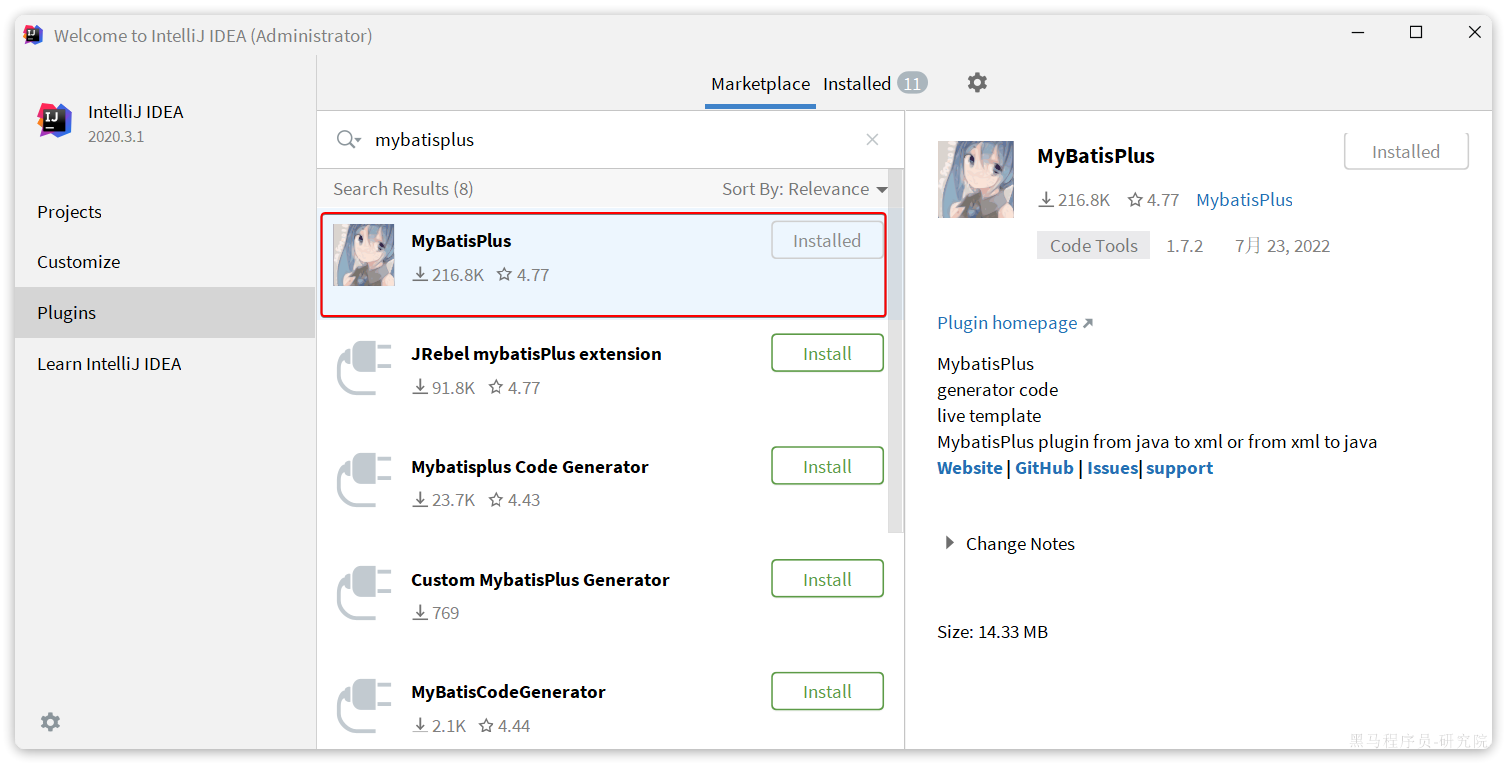Click the MyBatisCodeGenerator plug icon
This screenshot has width=1507, height=766.
(364, 706)
